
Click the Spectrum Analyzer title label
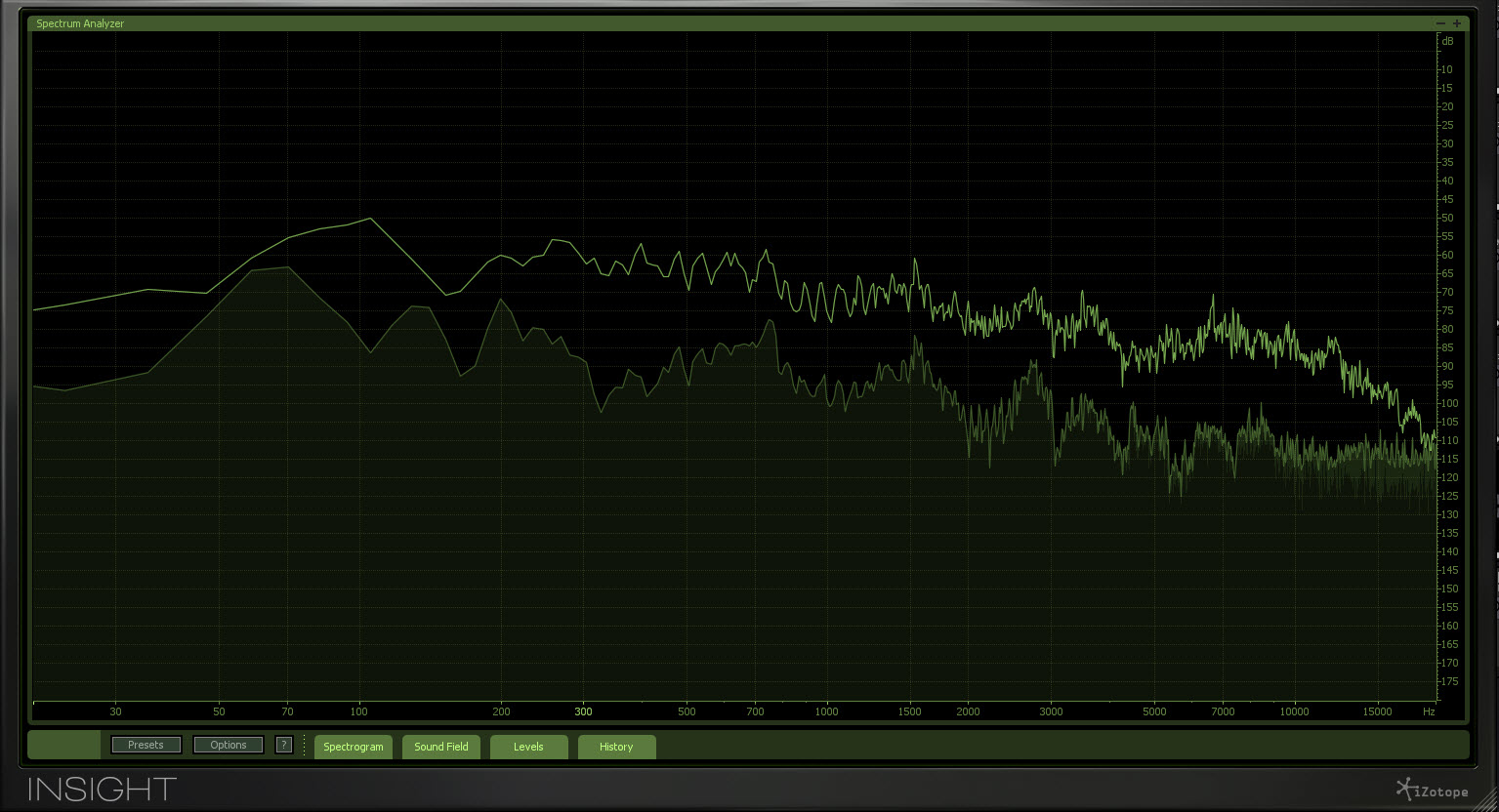[80, 22]
